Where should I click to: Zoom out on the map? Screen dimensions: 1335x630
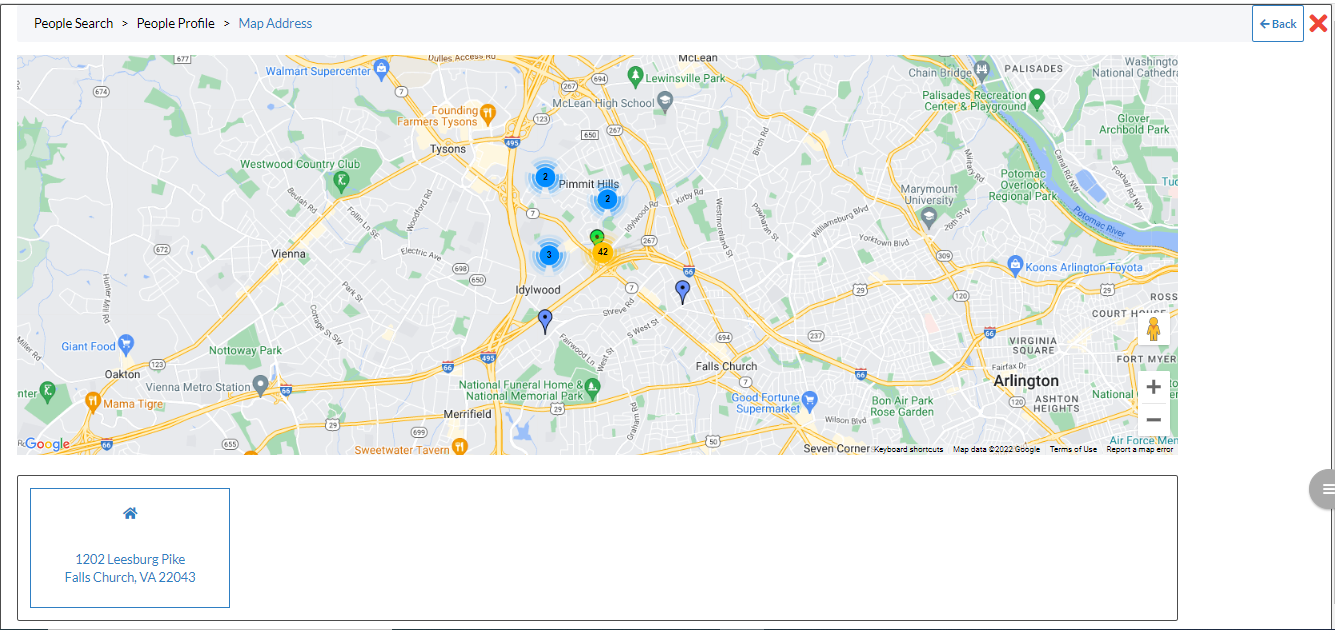1153,419
